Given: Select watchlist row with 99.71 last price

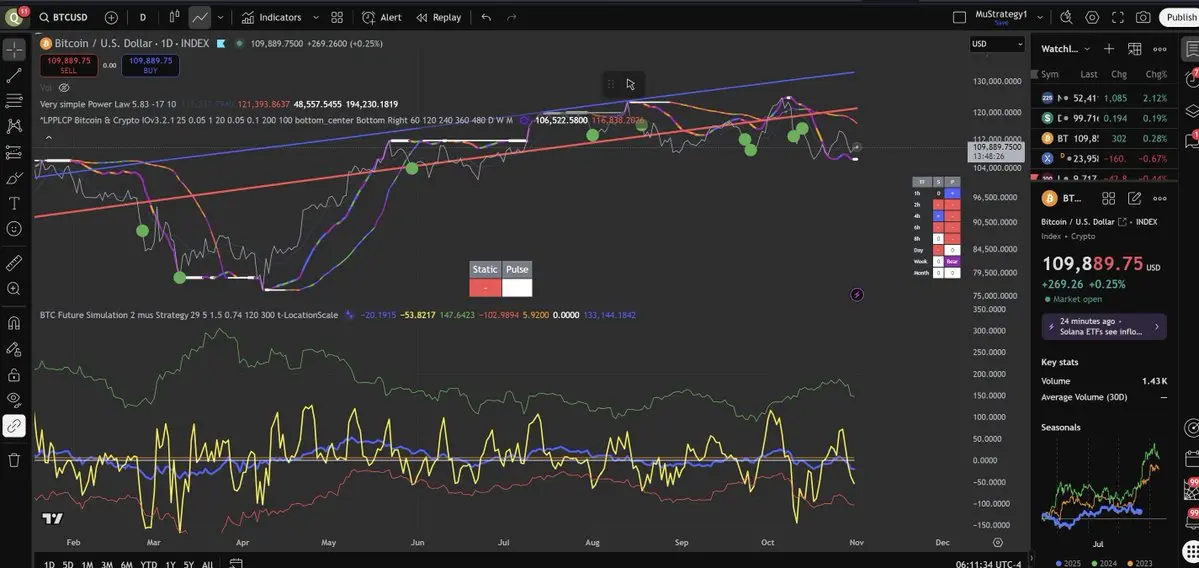Looking at the screenshot, I should [x=1105, y=118].
